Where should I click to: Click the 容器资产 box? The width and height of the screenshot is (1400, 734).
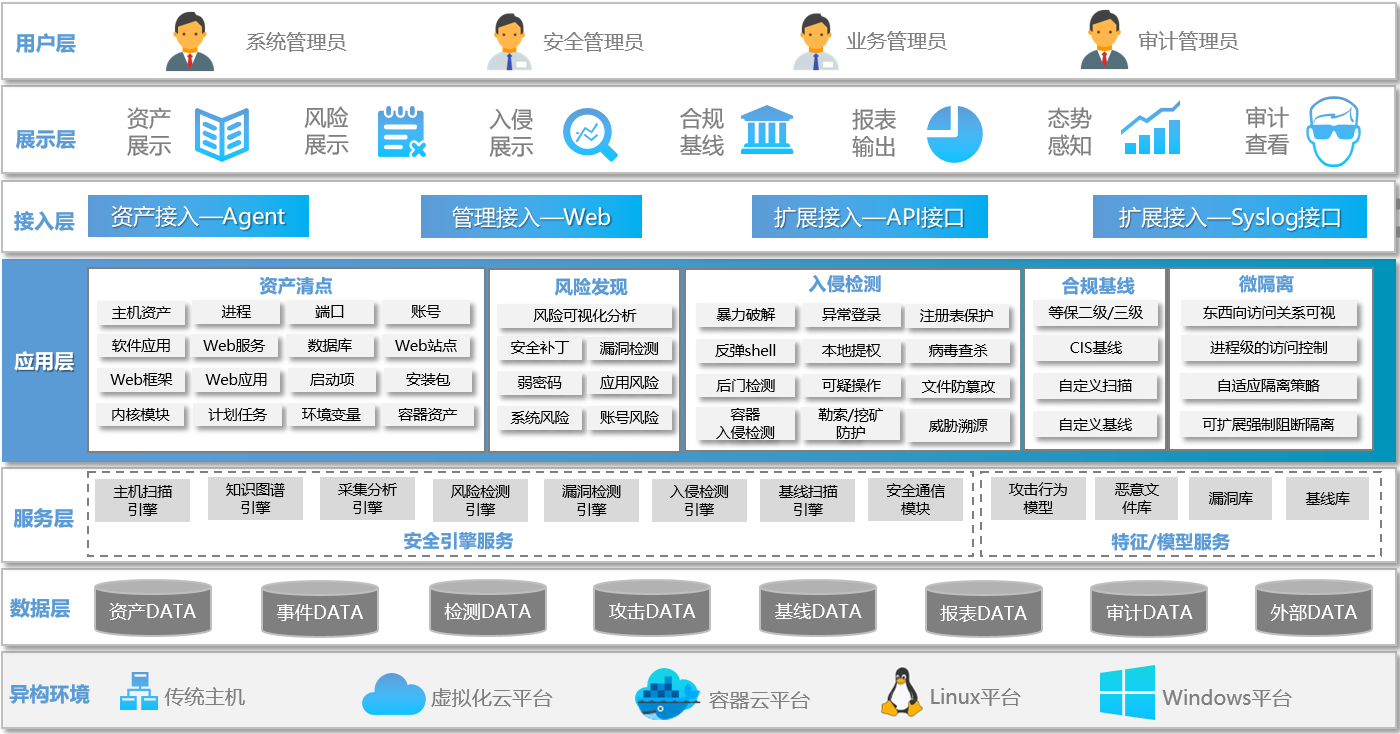[x=427, y=414]
